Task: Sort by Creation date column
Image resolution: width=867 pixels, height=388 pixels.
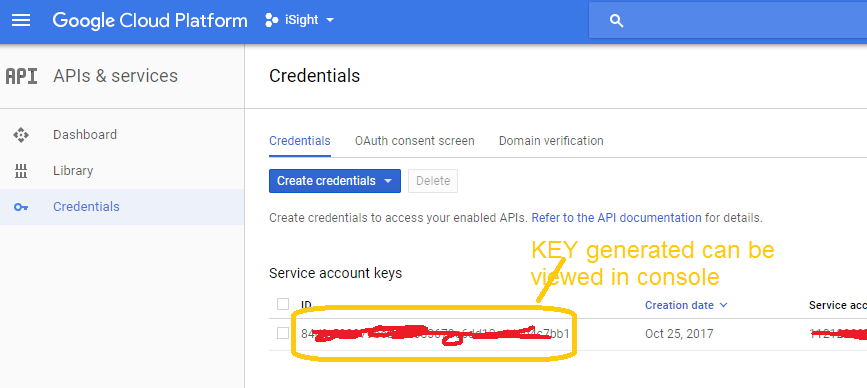Action: (679, 305)
